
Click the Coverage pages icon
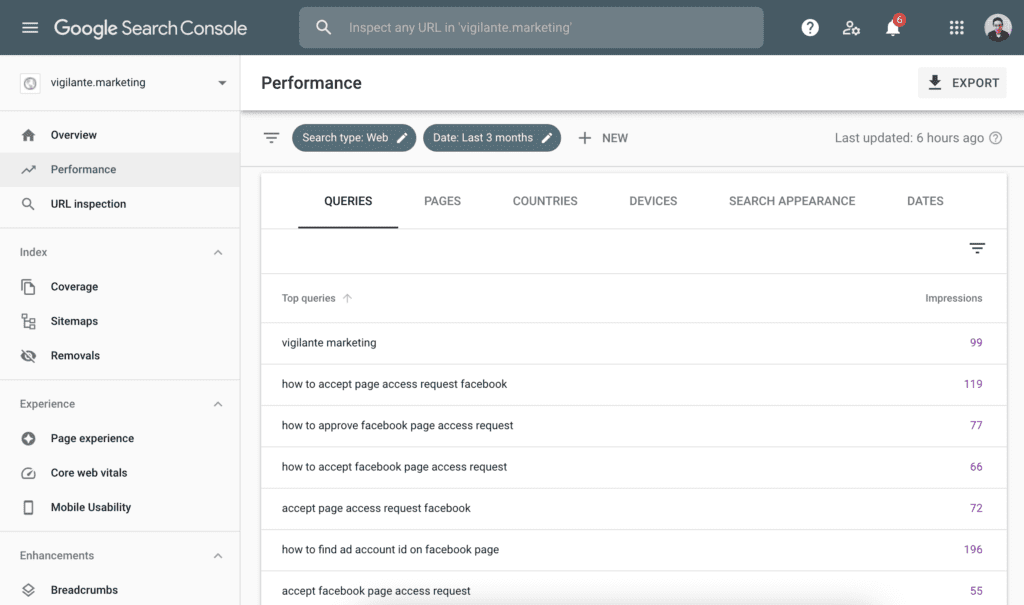tap(28, 287)
